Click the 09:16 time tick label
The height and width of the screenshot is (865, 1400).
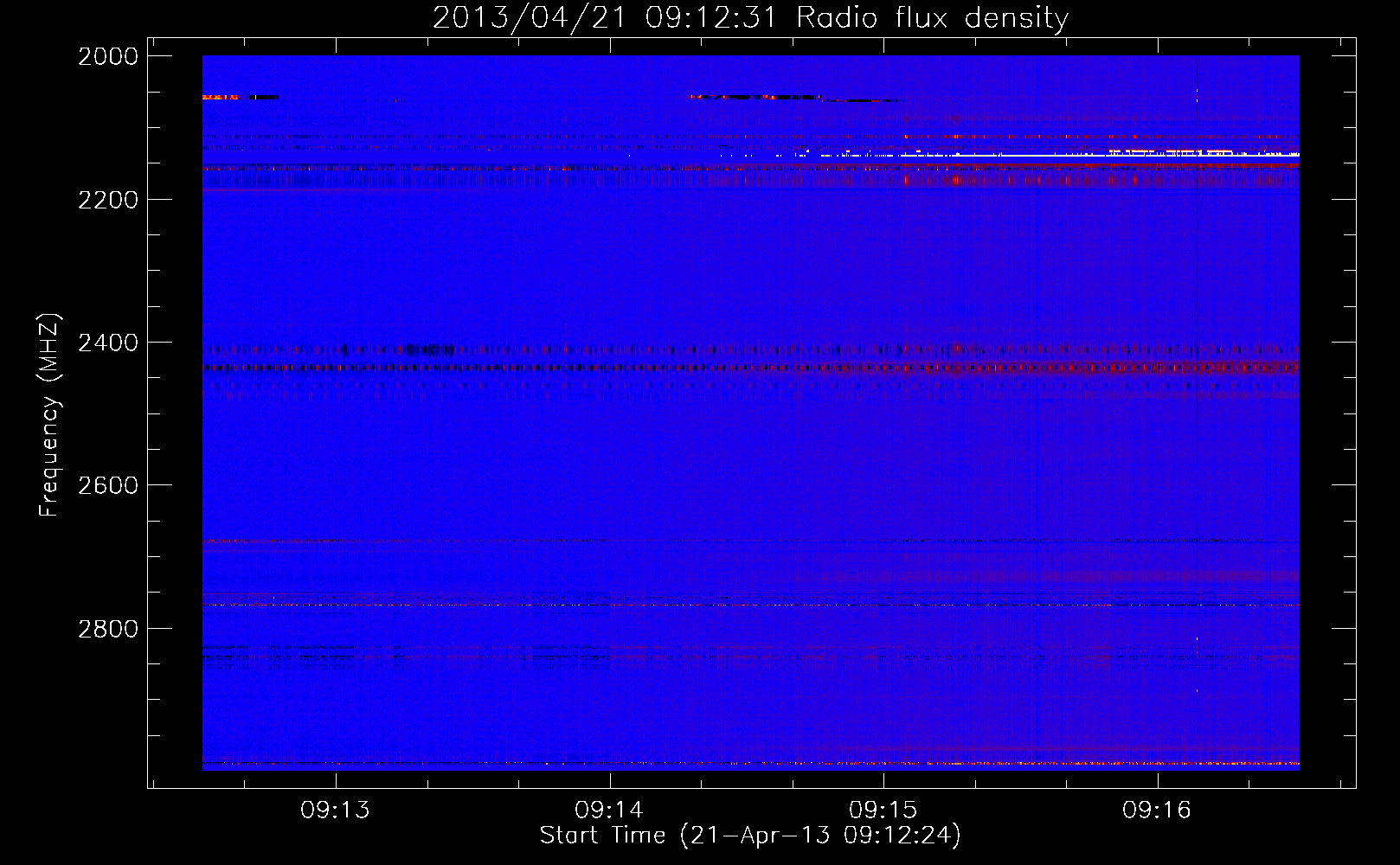pos(1157,811)
